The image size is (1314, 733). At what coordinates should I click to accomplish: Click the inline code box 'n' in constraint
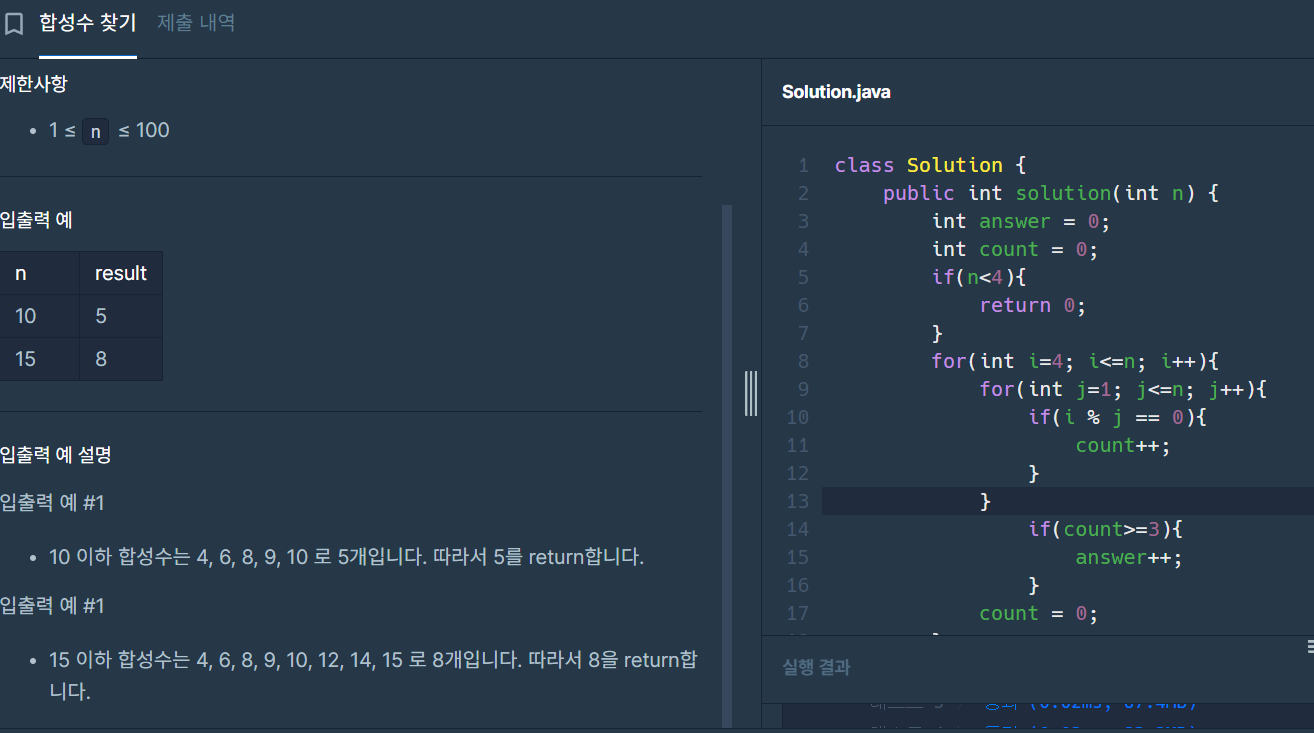95,131
